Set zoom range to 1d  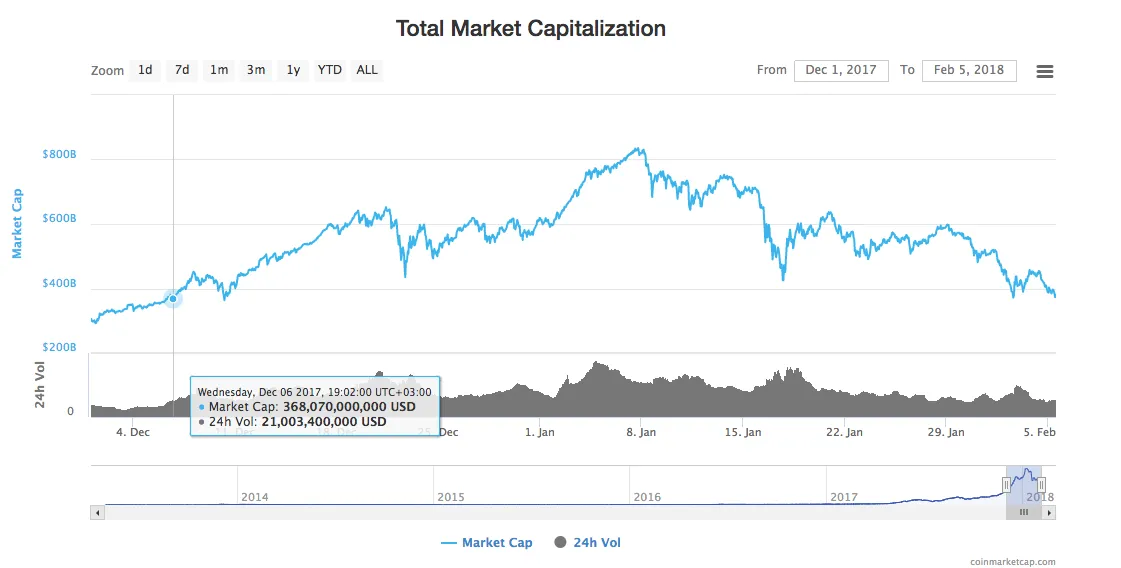145,70
